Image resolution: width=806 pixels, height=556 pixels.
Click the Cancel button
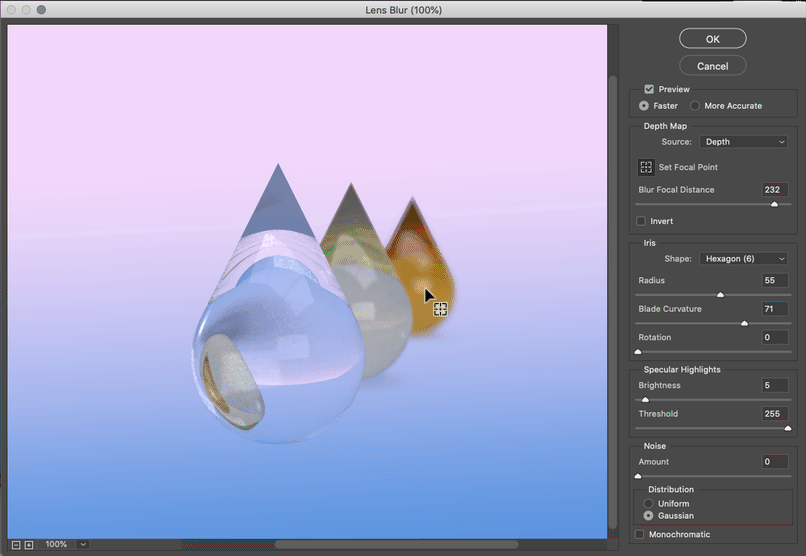coord(712,66)
